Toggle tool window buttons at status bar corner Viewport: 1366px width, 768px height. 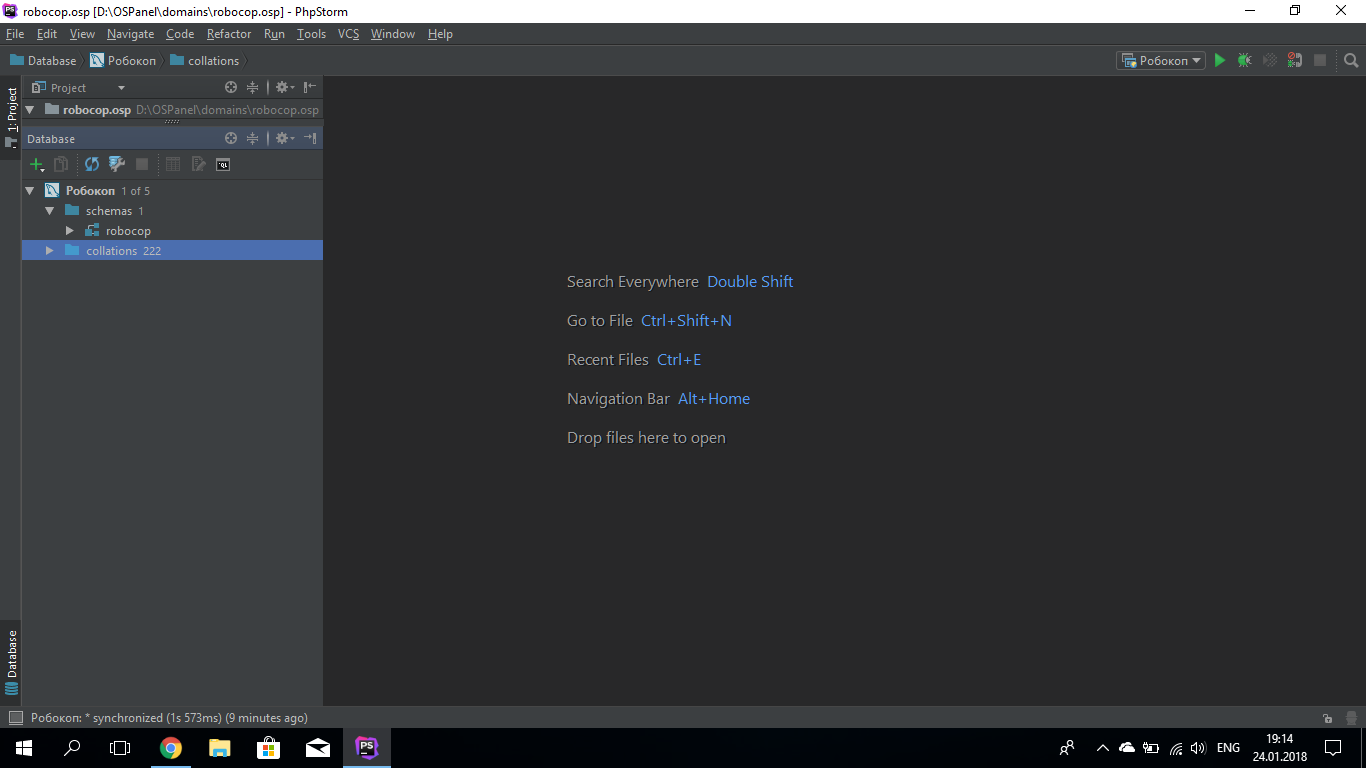tap(15, 718)
